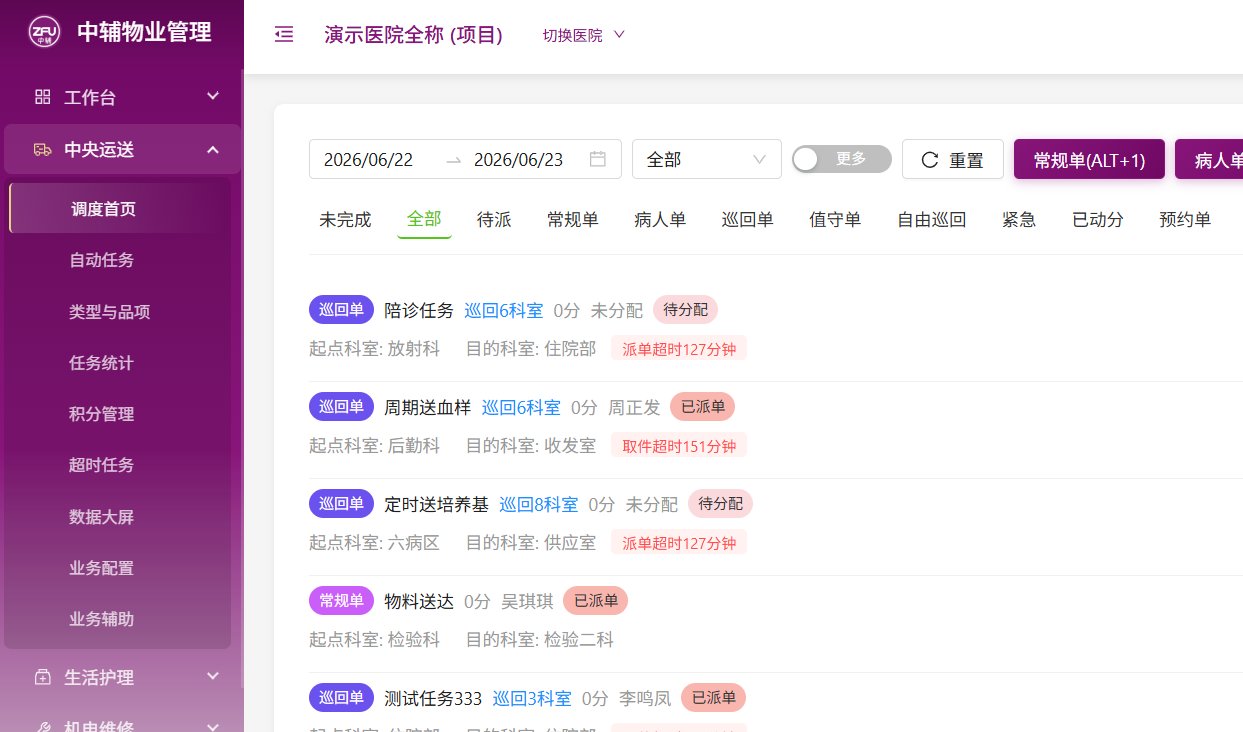Click the 取件超时151分钟 warning tag
Screen dimensions: 1243x732
click(679, 446)
